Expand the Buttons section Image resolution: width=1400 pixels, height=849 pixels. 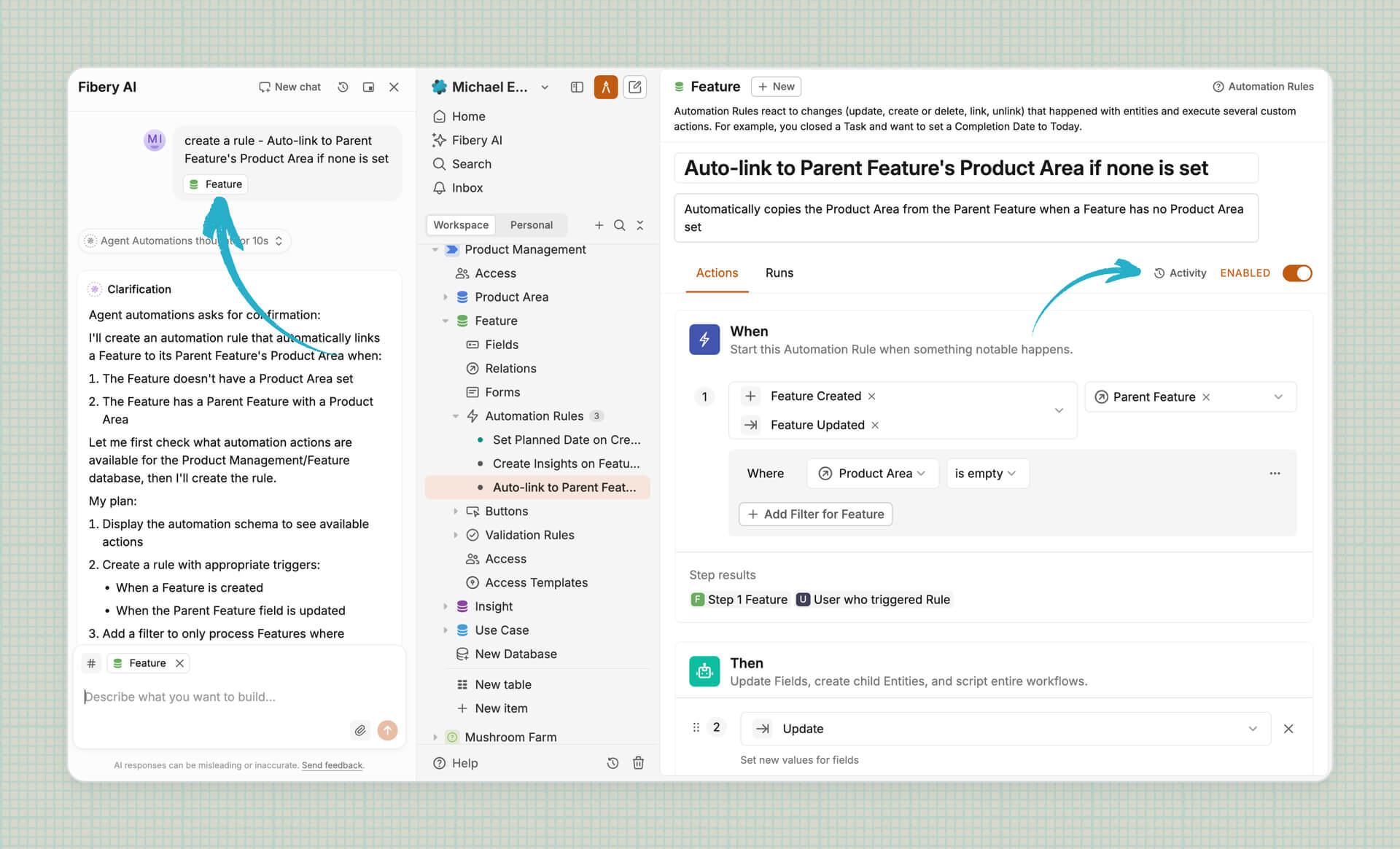click(x=456, y=511)
